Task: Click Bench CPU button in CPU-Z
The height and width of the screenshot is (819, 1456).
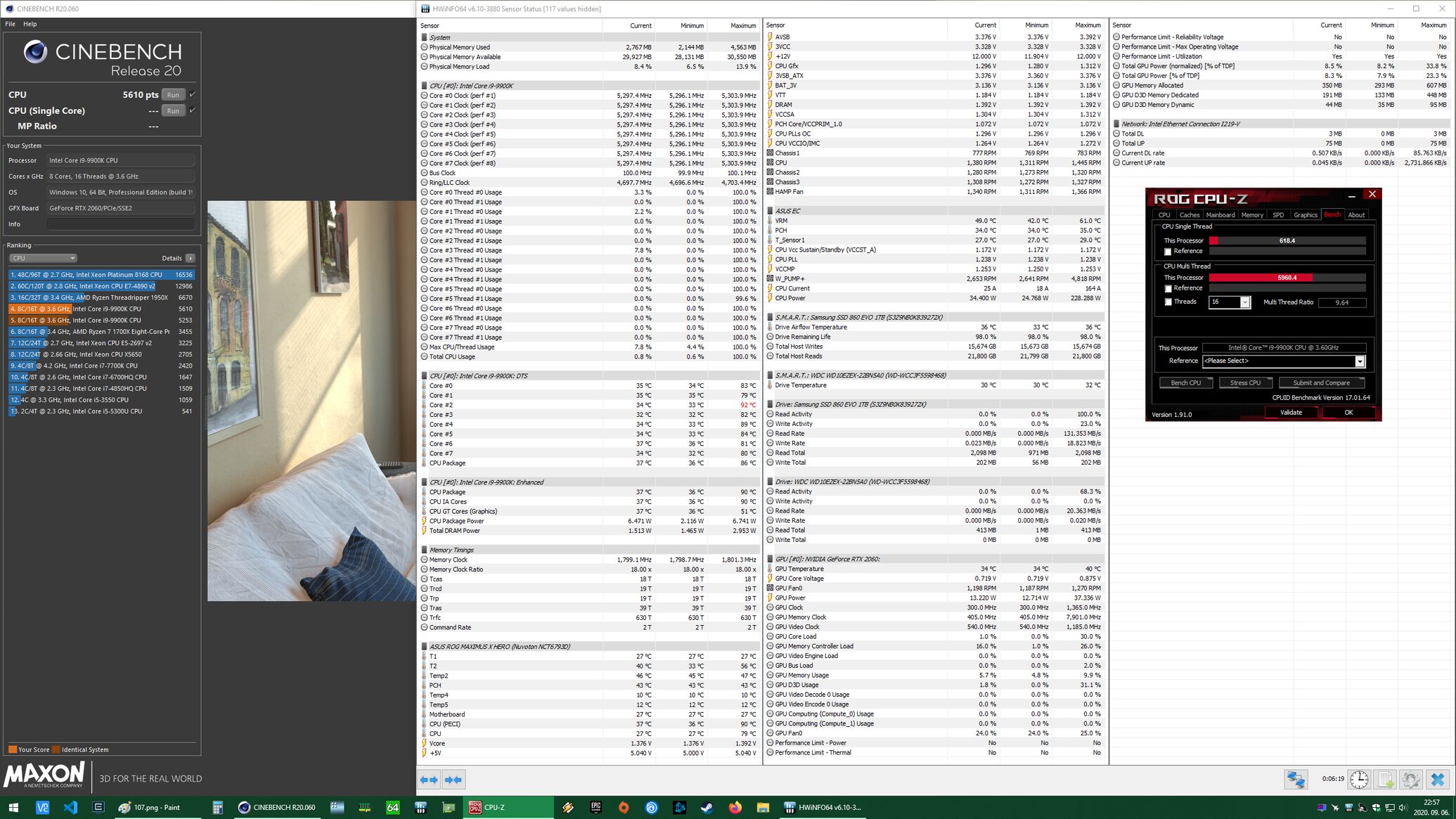Action: pos(1185,383)
